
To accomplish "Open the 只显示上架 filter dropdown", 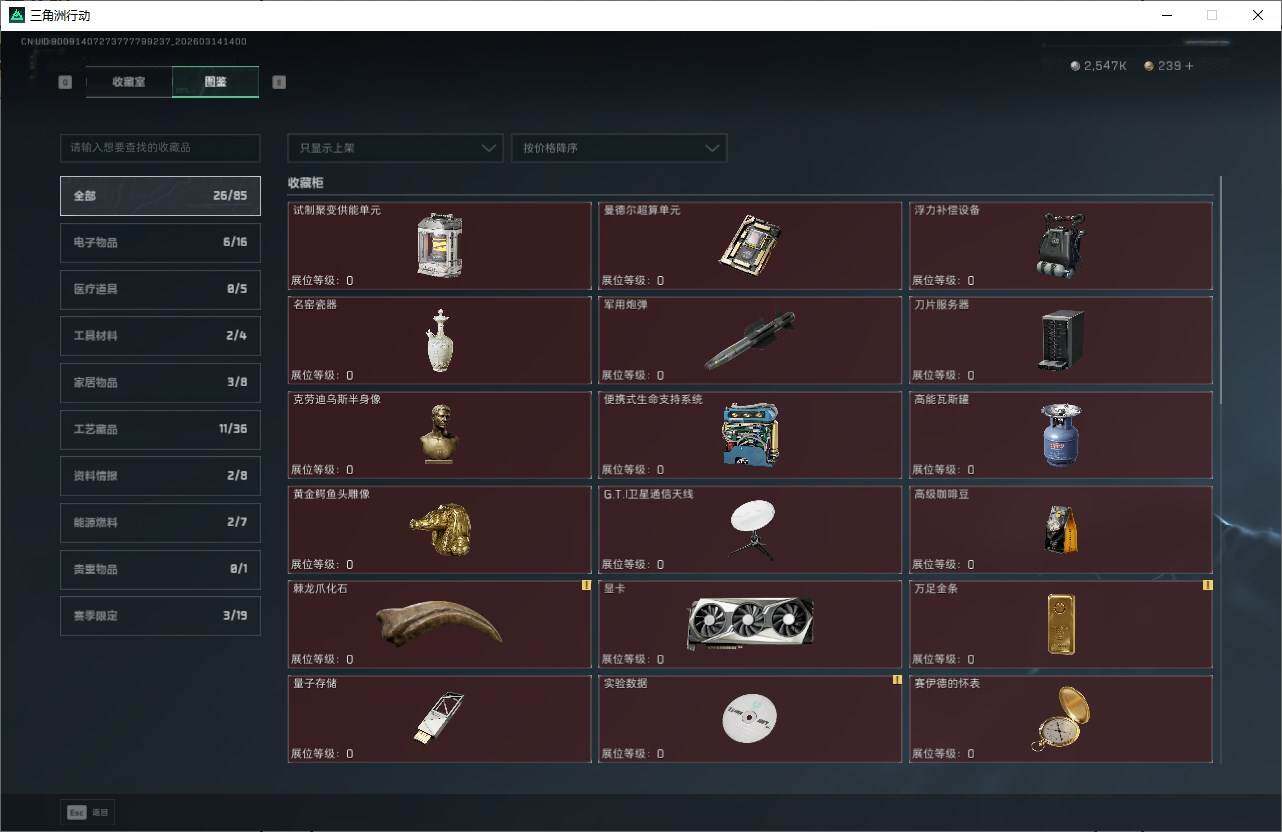I will [x=395, y=148].
